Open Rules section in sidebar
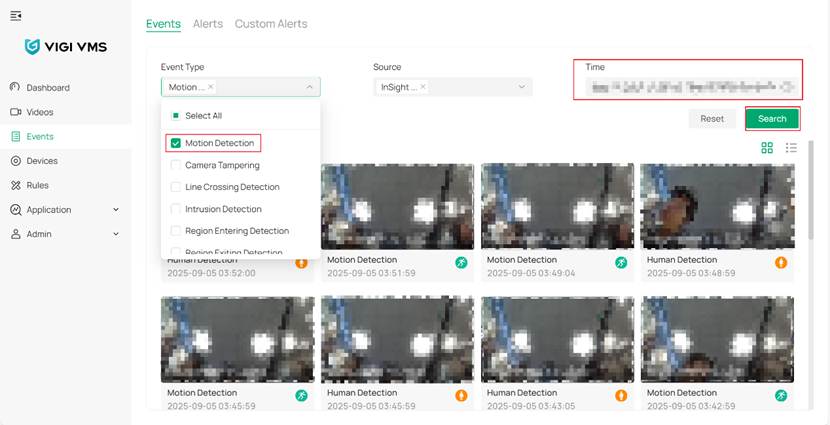The image size is (830, 425). [37, 185]
